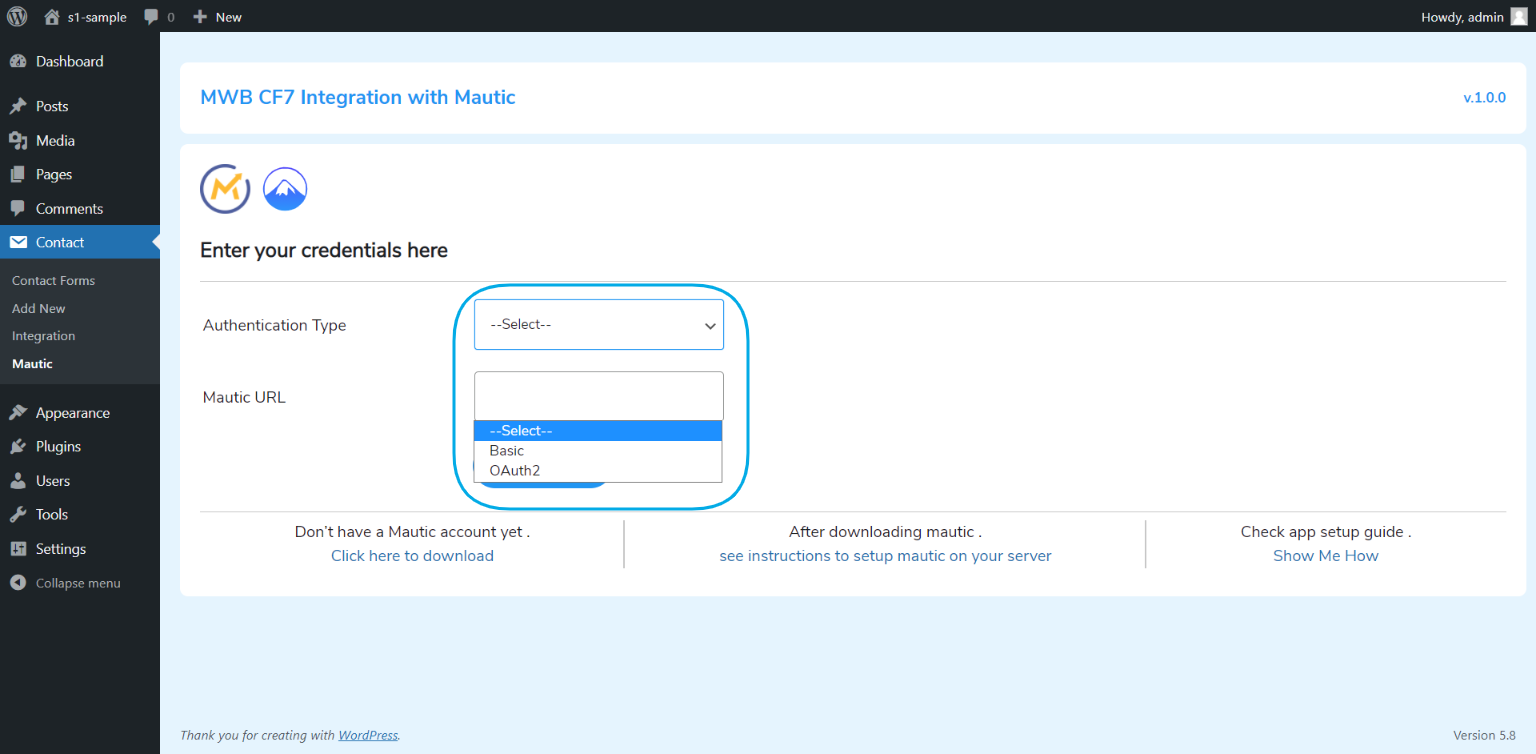The image size is (1536, 754).
Task: Click the Mautic M logo
Action: tap(225, 188)
